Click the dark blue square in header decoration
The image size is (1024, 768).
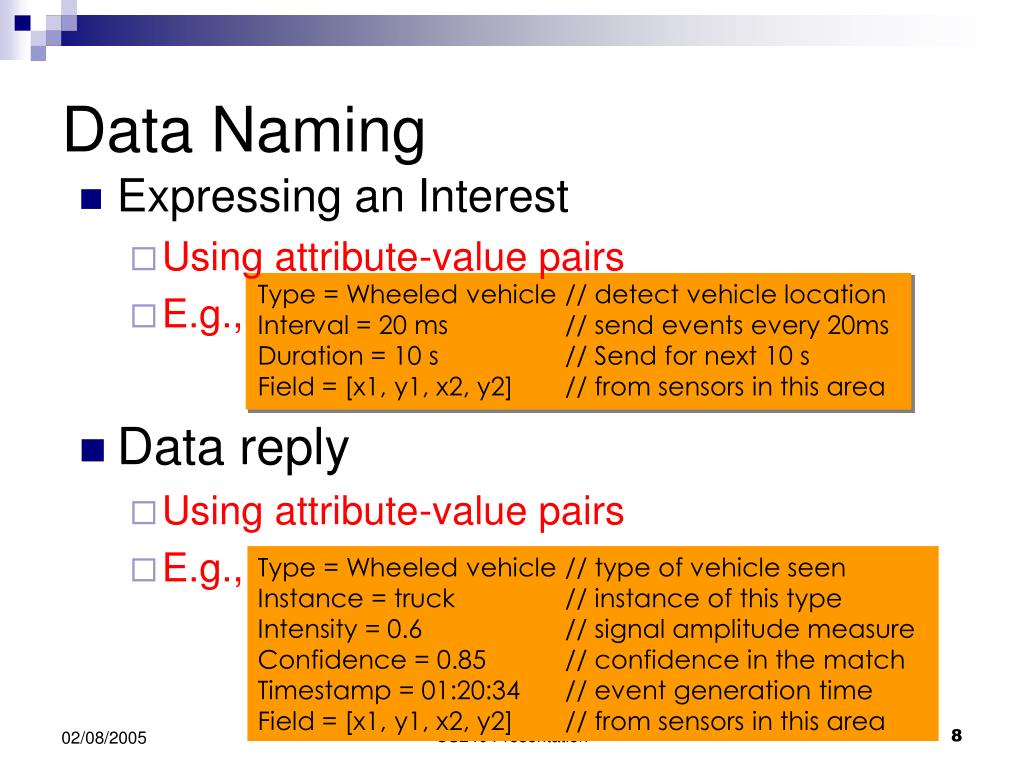coord(22,23)
